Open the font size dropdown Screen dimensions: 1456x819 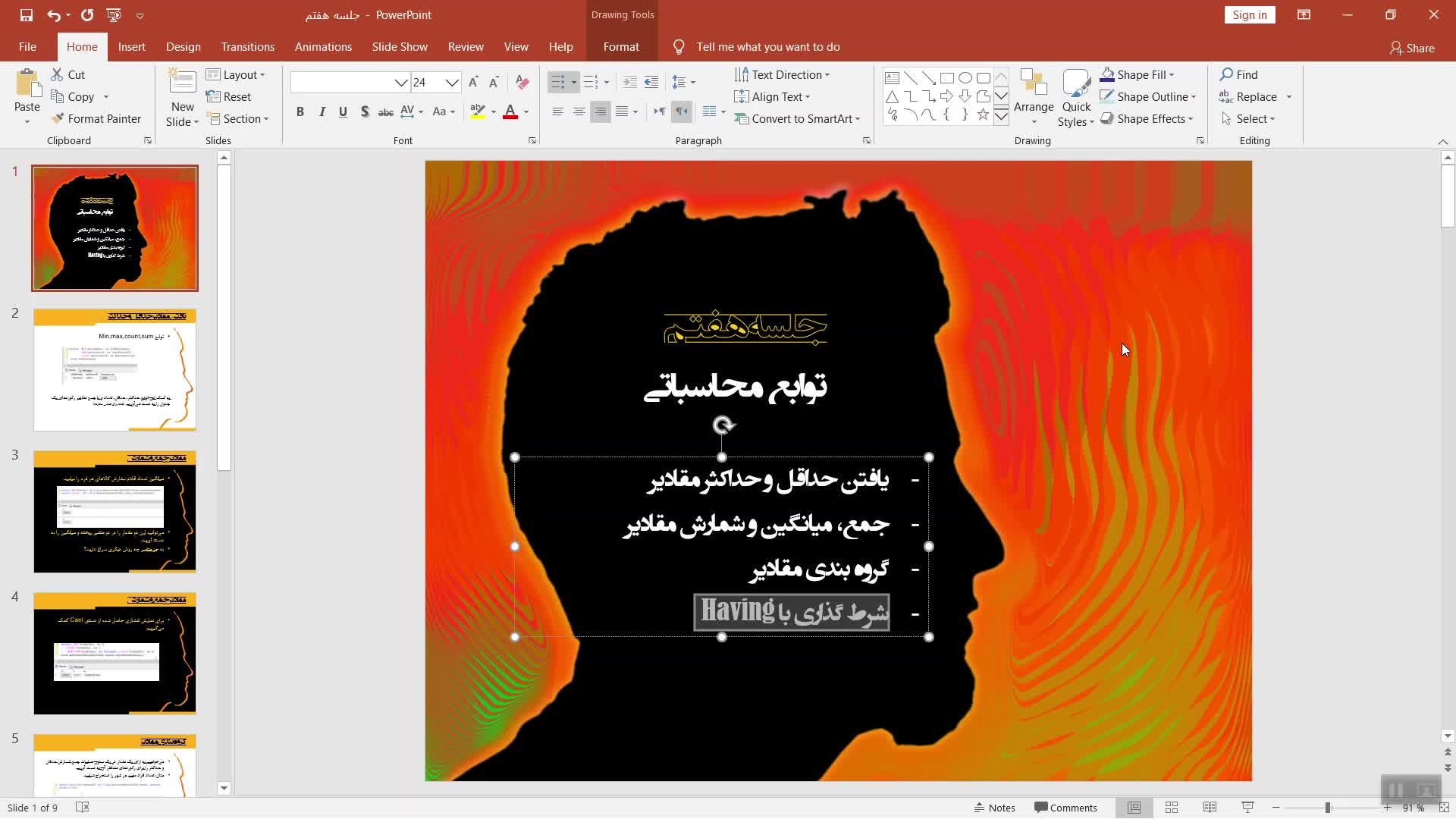[x=452, y=82]
